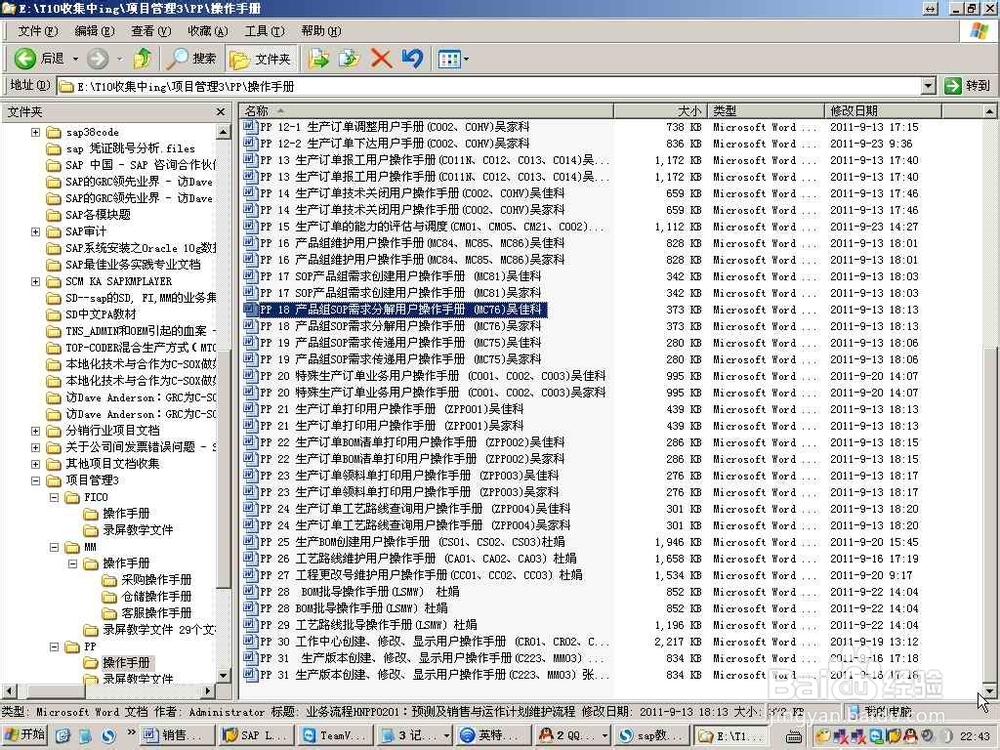The width and height of the screenshot is (1000, 750).
Task: Open the Forward button history dropdown arrow
Action: point(119,59)
